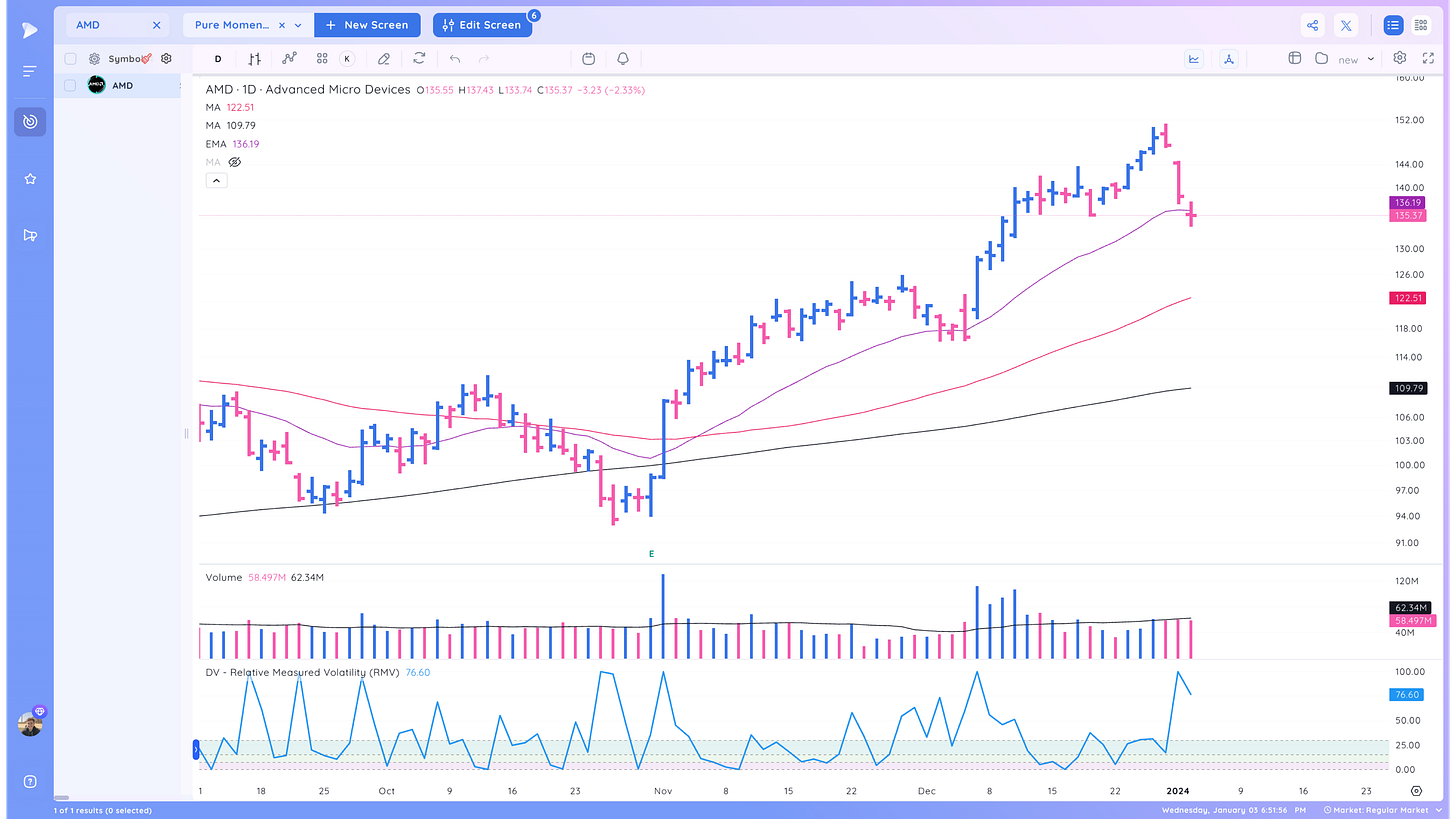Click the EMA 136.19 legend entry
The width and height of the screenshot is (1456, 819).
click(232, 144)
